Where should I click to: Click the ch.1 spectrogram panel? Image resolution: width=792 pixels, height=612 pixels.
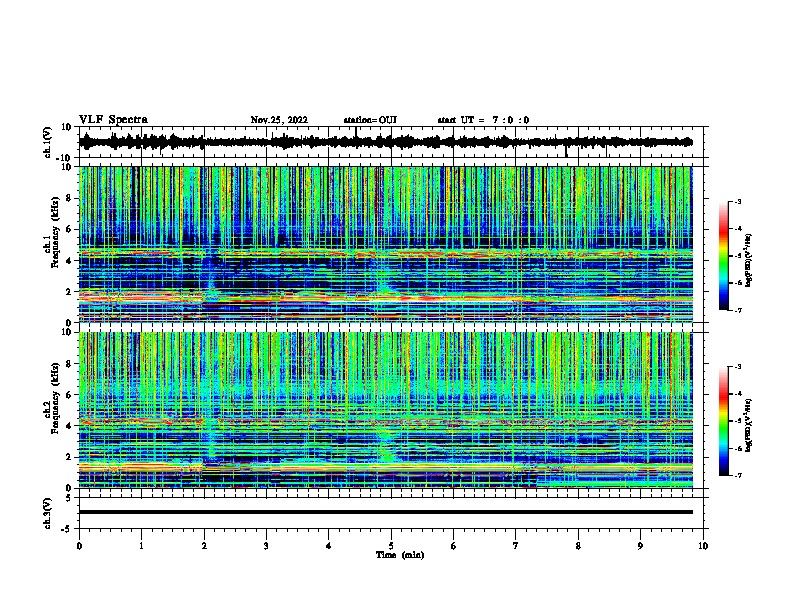pyautogui.click(x=386, y=244)
